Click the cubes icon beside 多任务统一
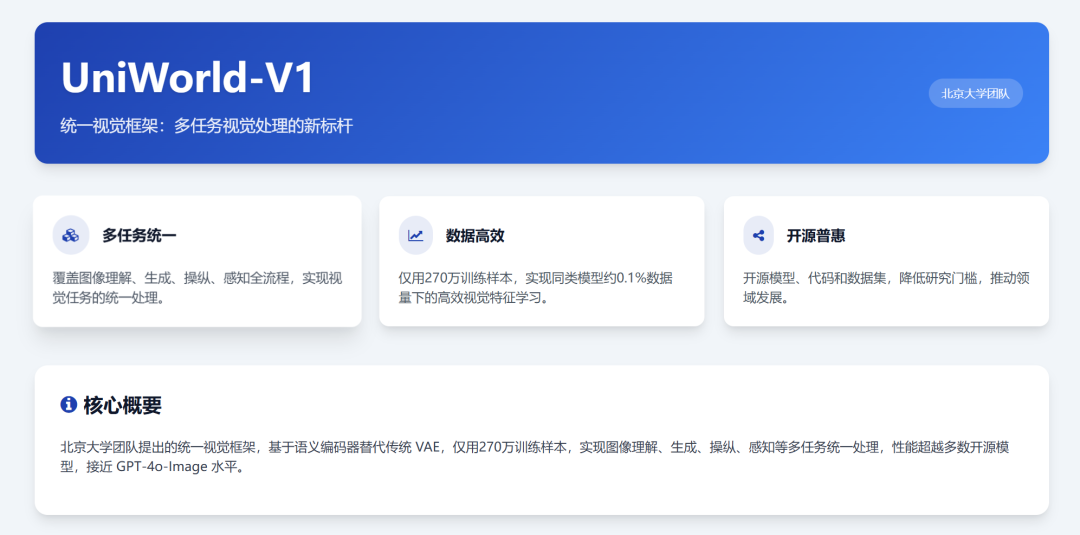 70,235
